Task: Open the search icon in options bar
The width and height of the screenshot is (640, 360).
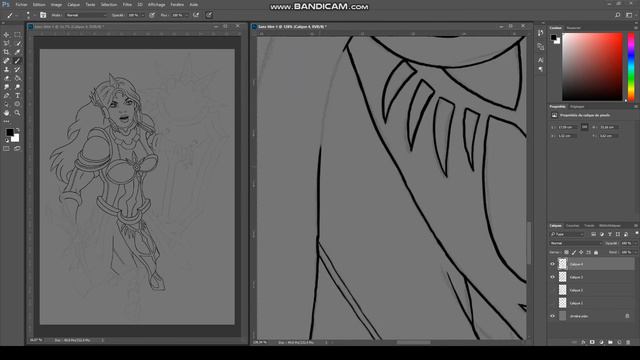Action: click(618, 15)
